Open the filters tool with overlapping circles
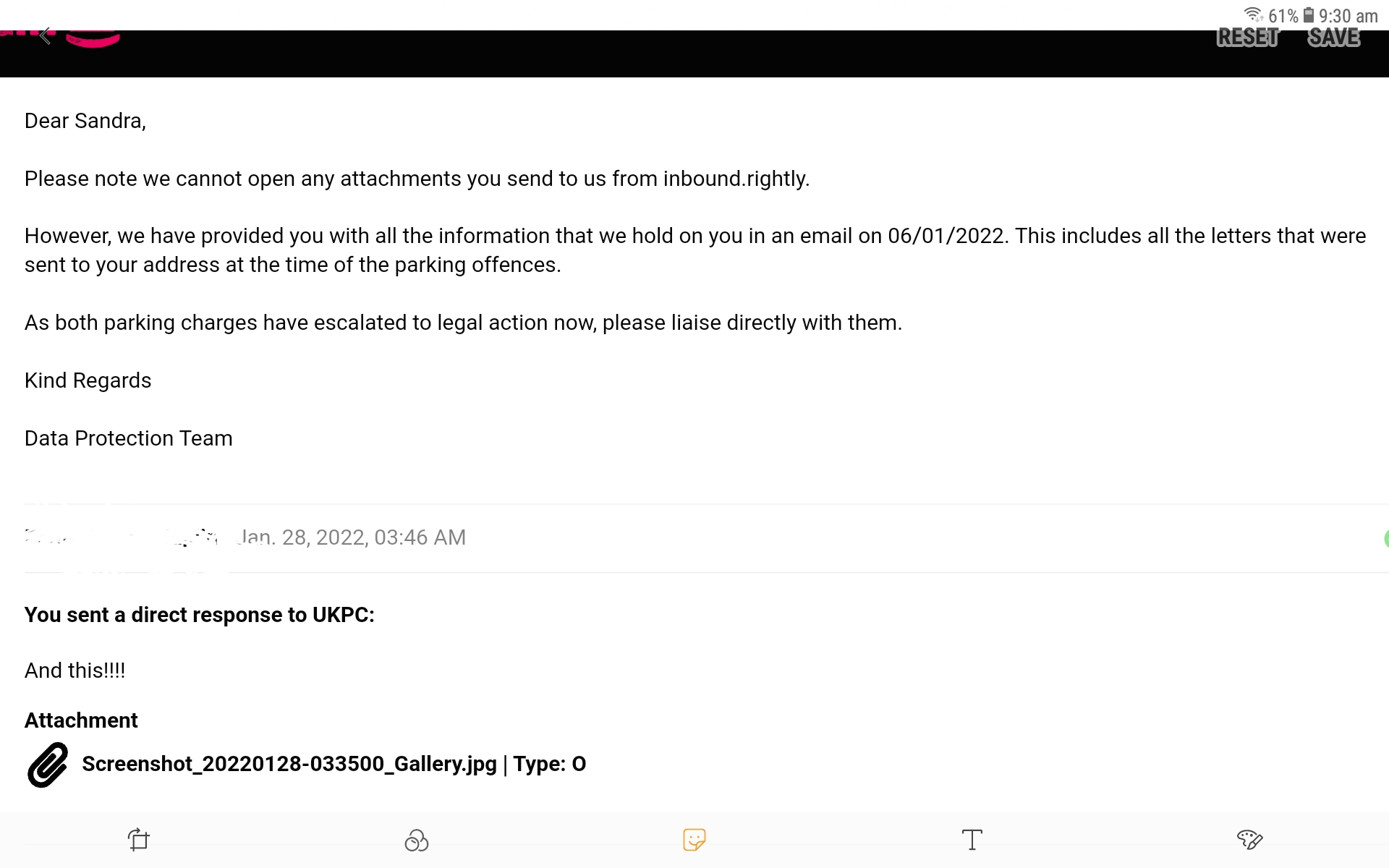Screen dimensions: 1389x868 pyautogui.click(x=416, y=840)
